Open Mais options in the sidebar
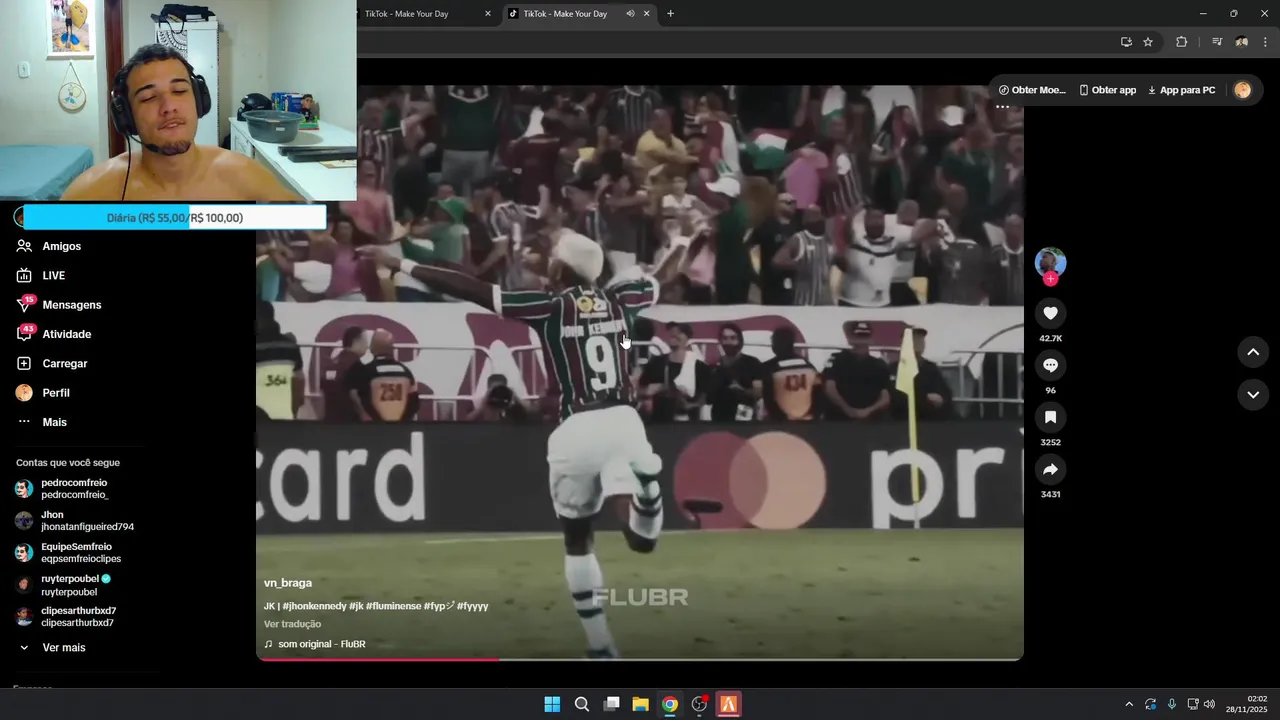This screenshot has height=720, width=1280. click(54, 422)
